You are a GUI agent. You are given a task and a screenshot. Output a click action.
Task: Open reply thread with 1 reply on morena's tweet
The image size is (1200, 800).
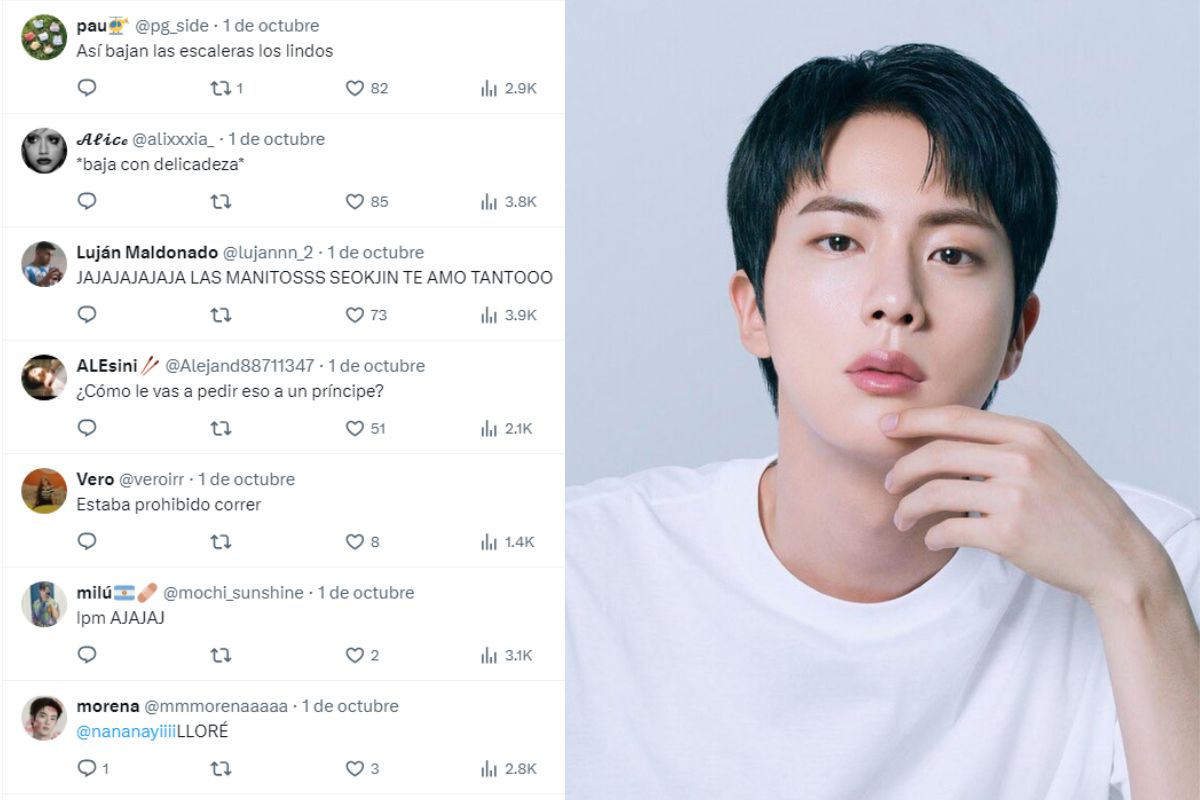(x=93, y=768)
